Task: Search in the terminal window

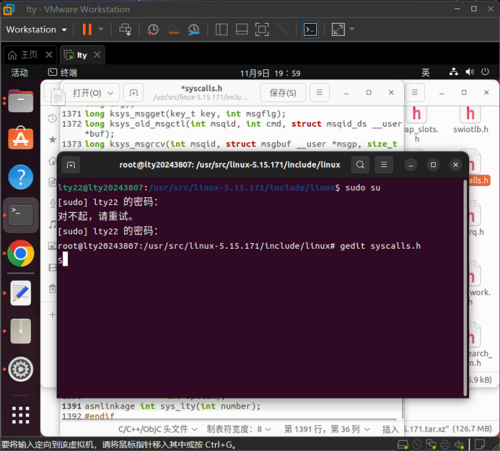Action: (360, 165)
